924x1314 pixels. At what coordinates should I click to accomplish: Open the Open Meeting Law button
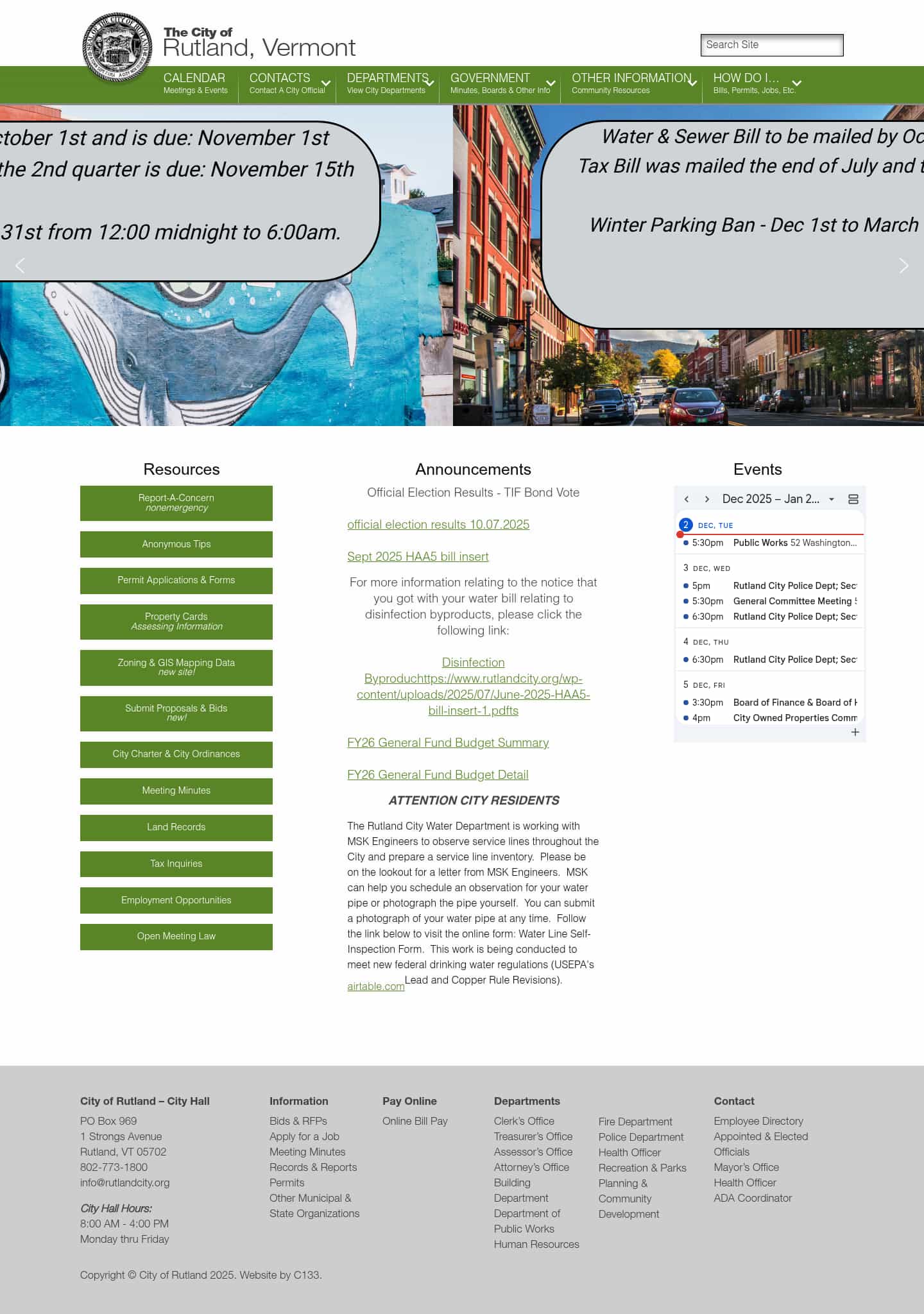pos(176,937)
